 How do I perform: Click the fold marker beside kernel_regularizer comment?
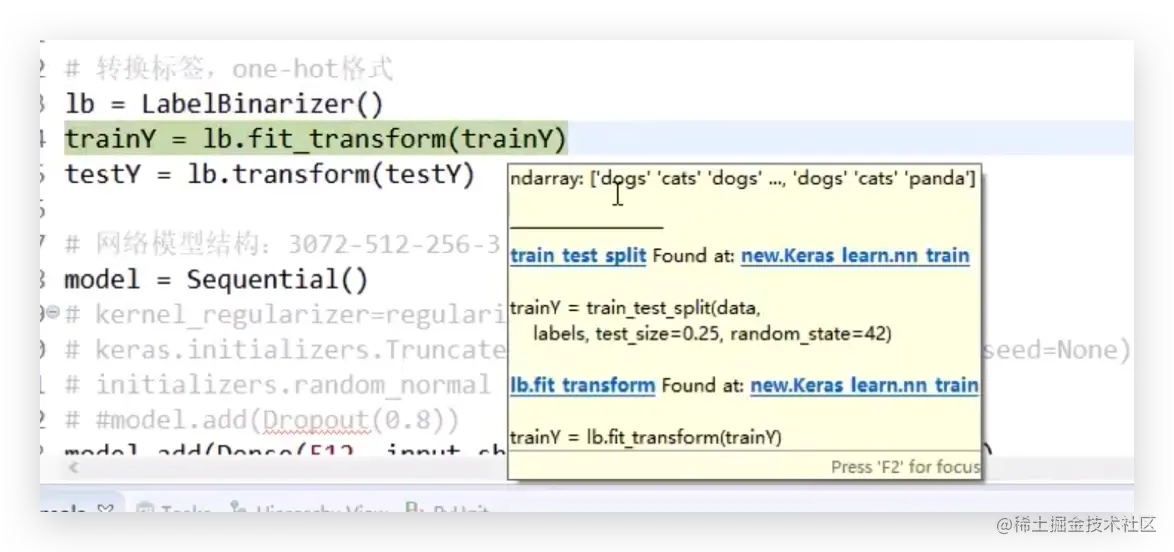52,312
